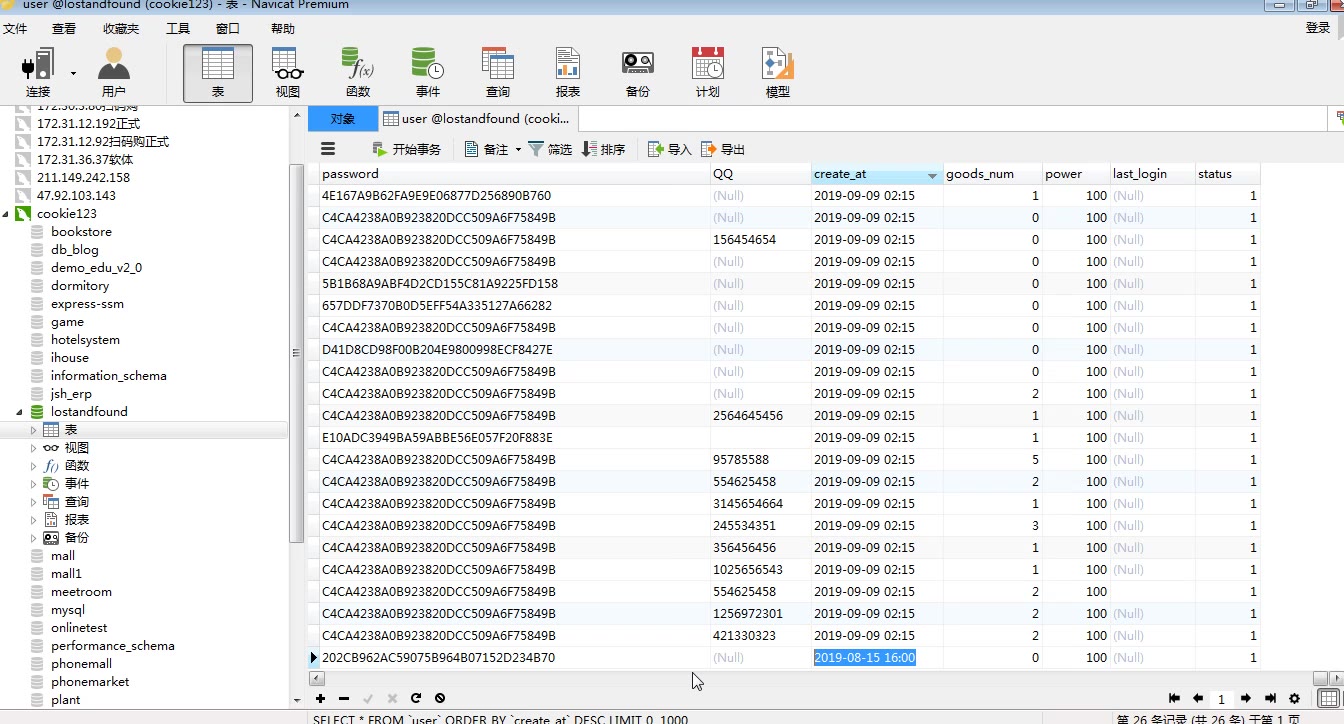The image size is (1344, 724).
Task: Go to next page of records
Action: tap(1246, 698)
